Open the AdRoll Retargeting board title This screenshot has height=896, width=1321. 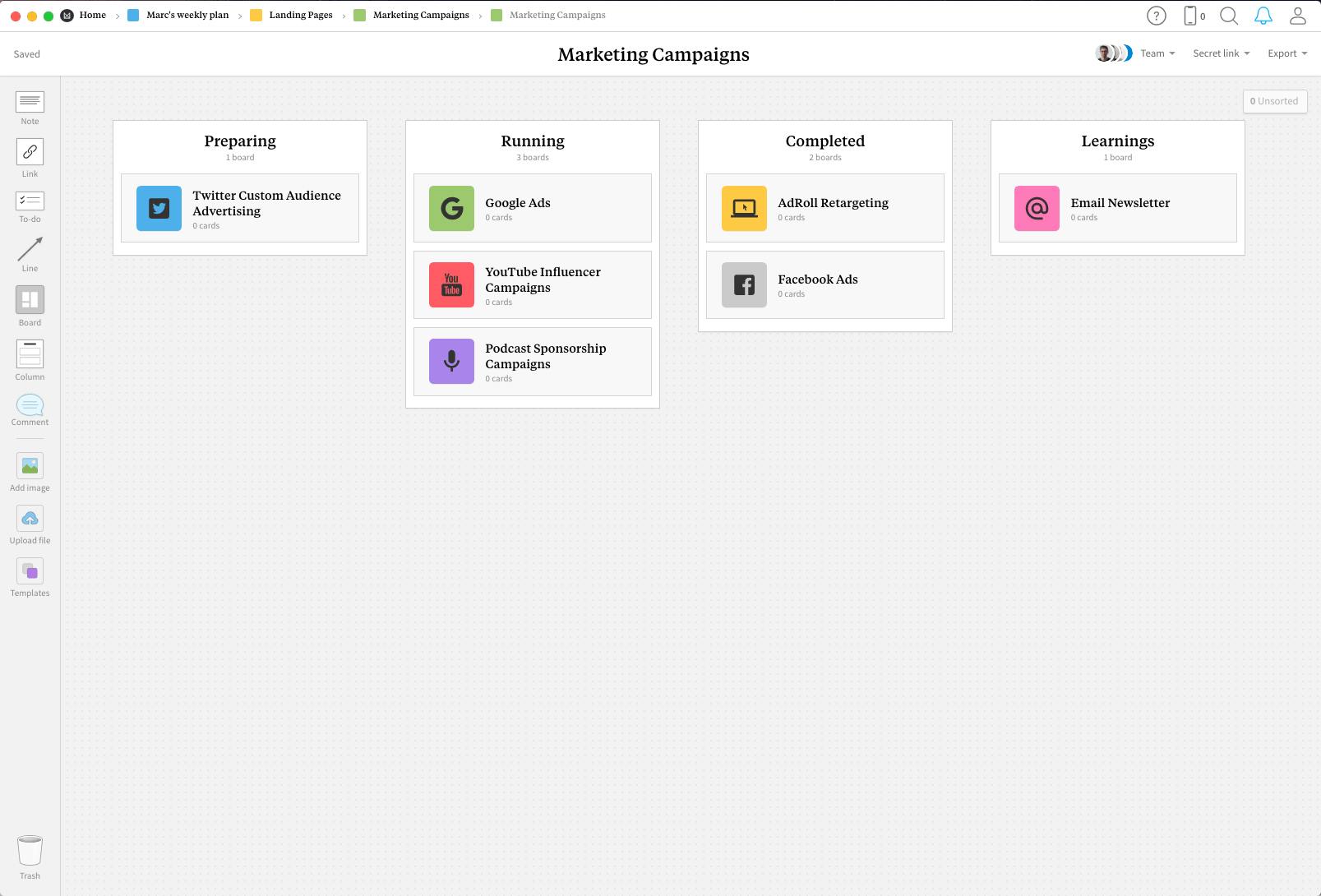coord(833,203)
